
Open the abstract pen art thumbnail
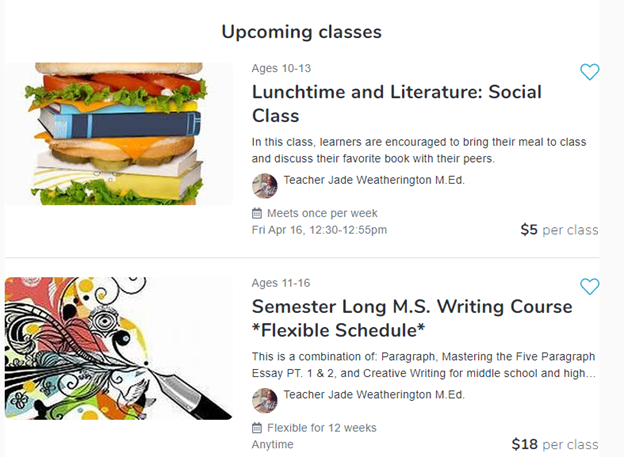(119, 347)
